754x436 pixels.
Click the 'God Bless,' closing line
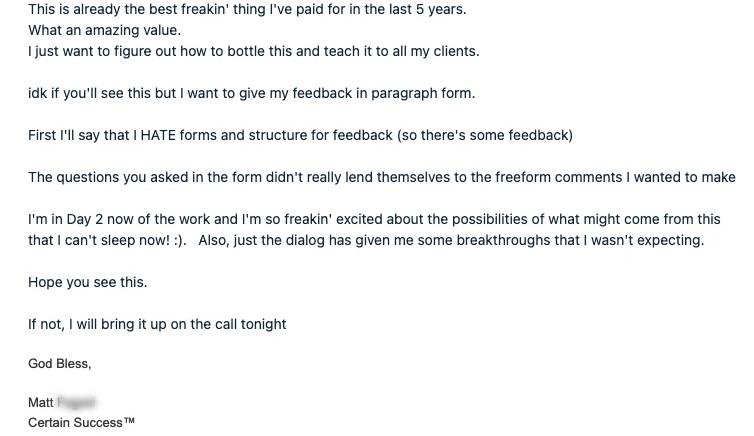[60, 363]
